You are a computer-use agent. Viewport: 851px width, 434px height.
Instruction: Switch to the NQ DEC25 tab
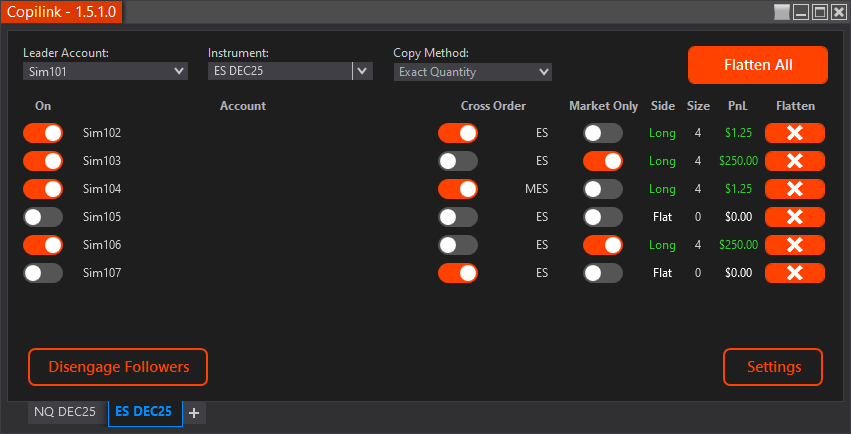tap(65, 412)
